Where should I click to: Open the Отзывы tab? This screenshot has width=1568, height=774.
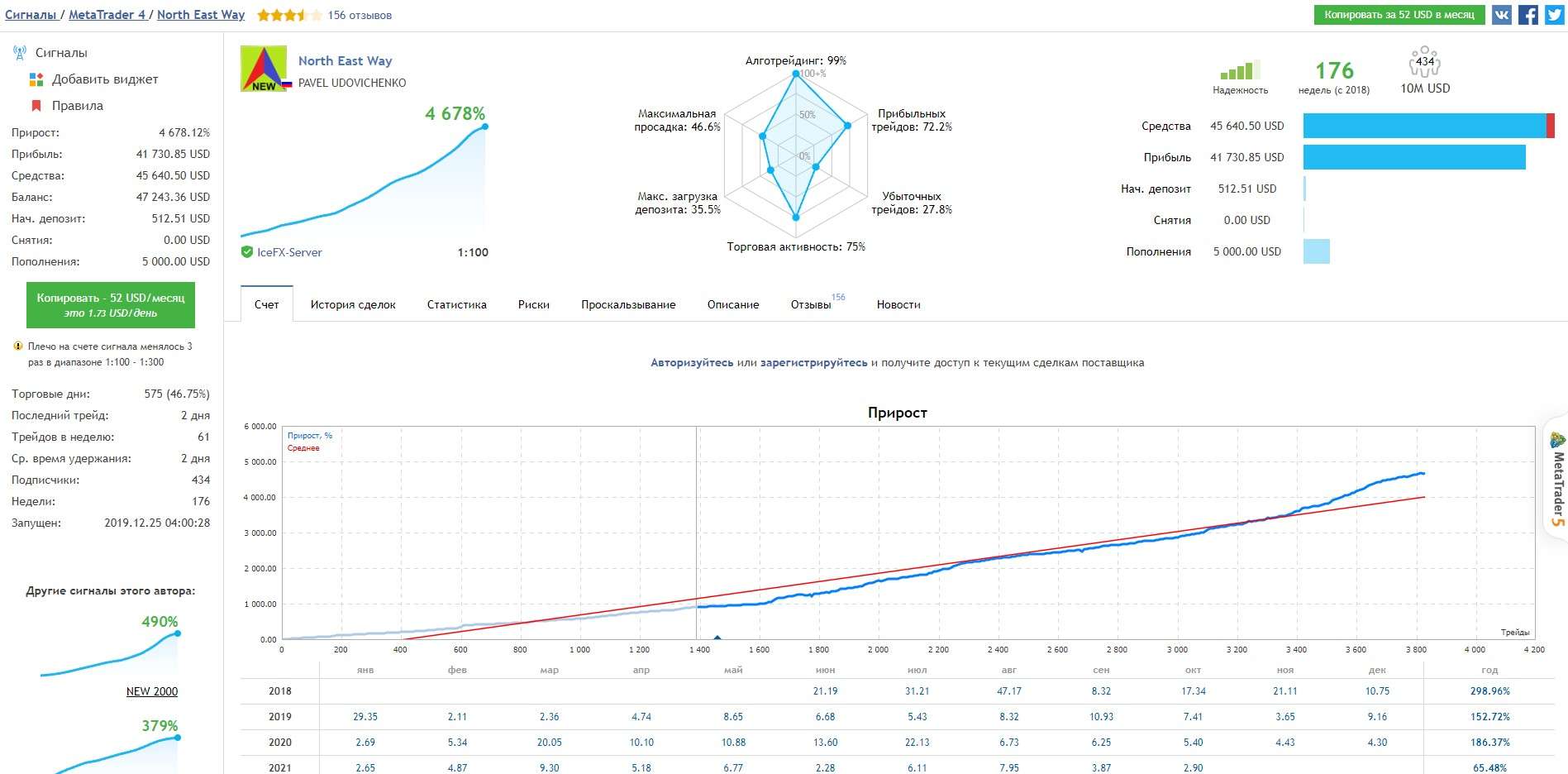click(x=811, y=304)
